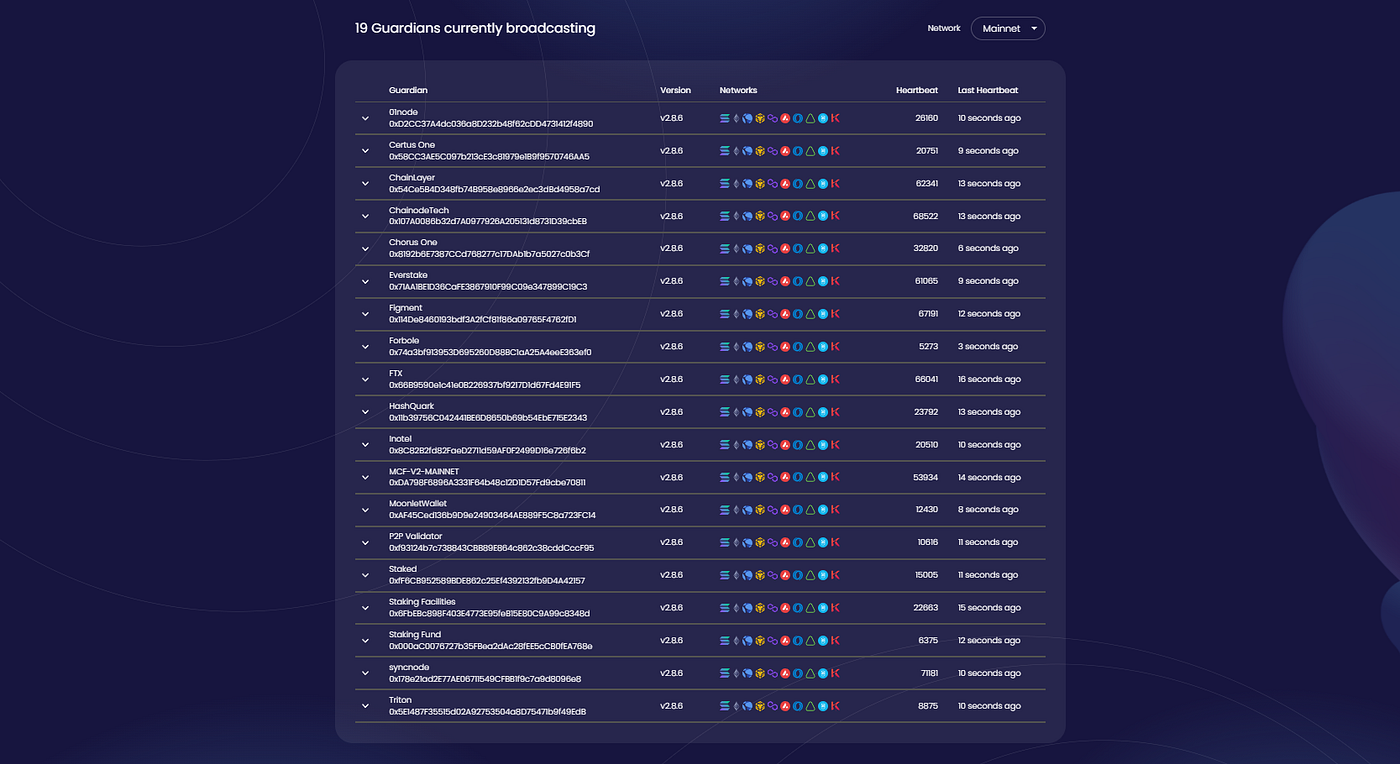The image size is (1400, 764).
Task: Click the Oasis icon in the Figment row
Action: coord(798,314)
